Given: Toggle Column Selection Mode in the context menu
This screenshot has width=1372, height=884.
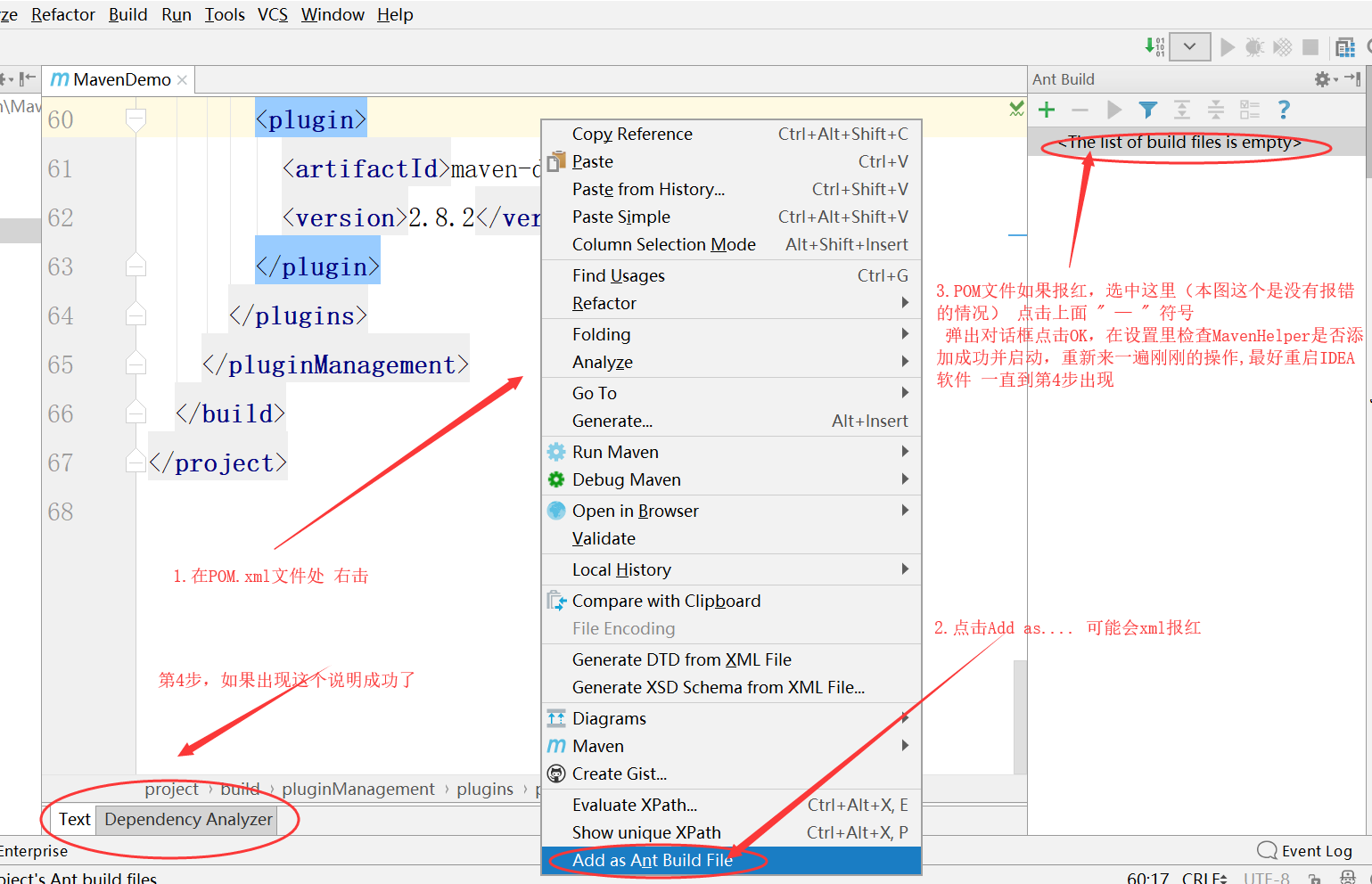Looking at the screenshot, I should [x=663, y=244].
